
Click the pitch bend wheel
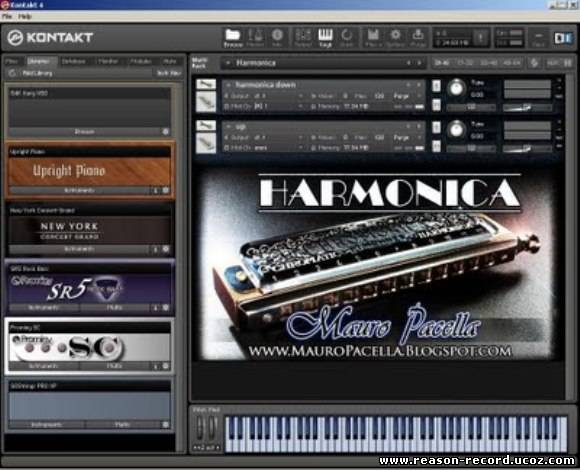pos(200,427)
